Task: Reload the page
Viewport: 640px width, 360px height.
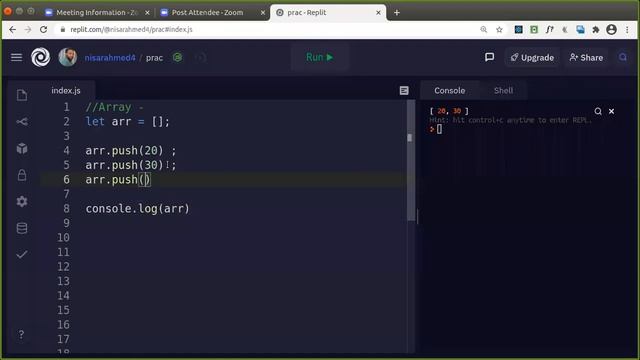Action: coord(43,29)
